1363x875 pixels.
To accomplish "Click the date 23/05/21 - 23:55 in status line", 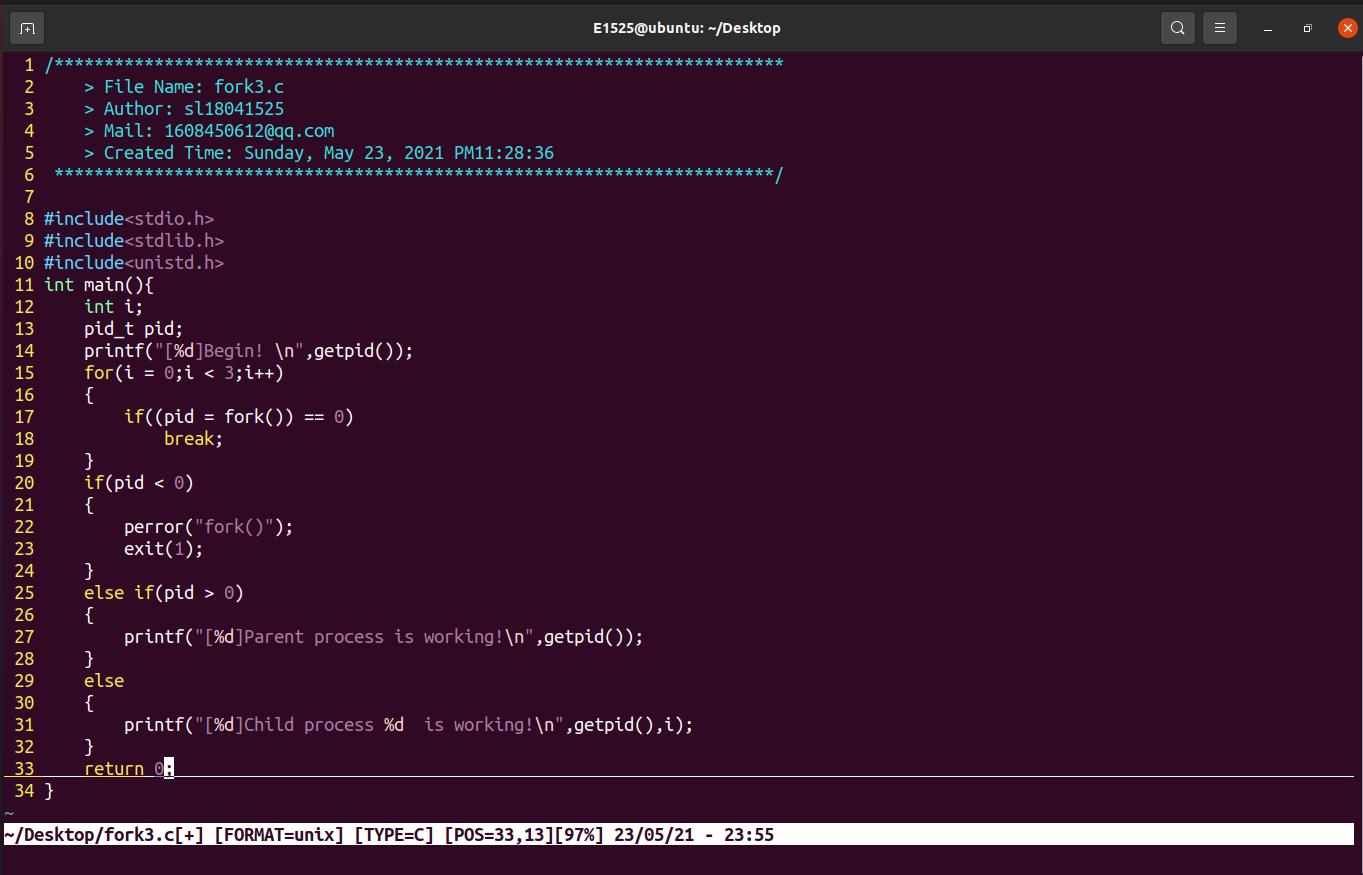I will [694, 835].
